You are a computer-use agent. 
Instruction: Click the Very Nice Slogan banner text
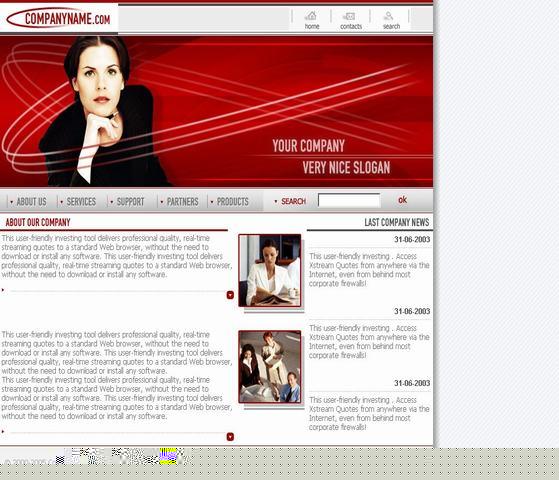point(347,168)
